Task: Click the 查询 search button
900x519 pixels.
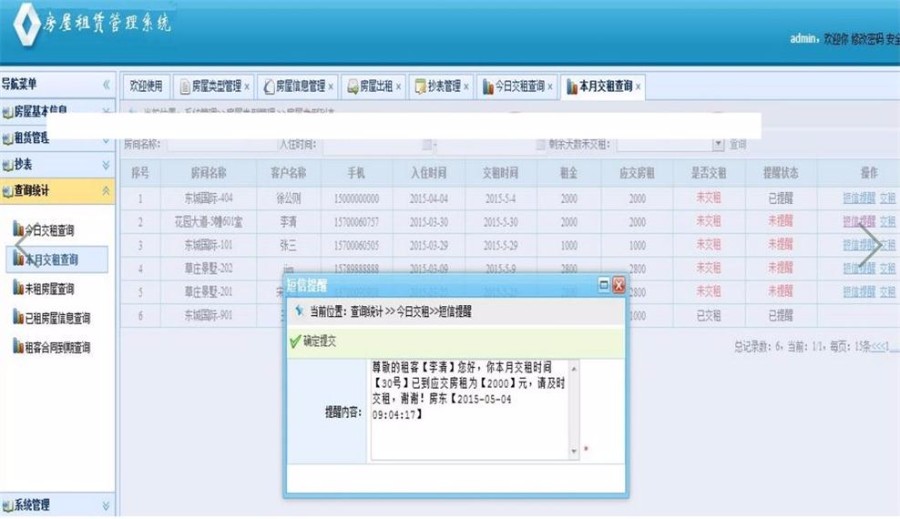Action: (738, 145)
